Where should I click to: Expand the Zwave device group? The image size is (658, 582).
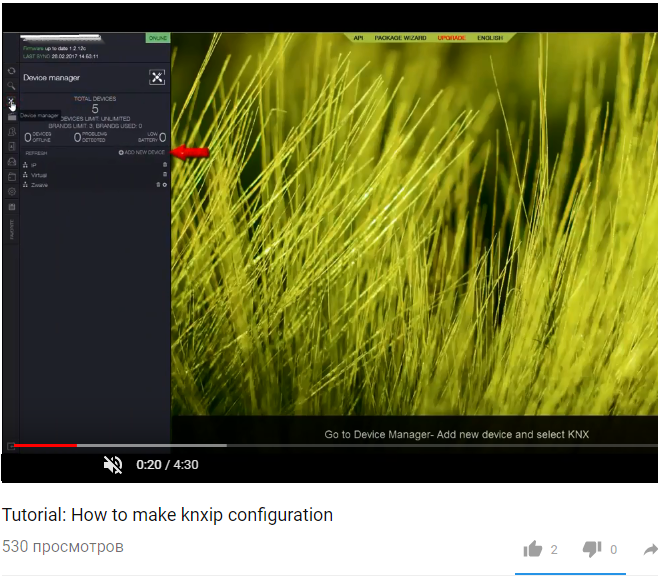tap(39, 185)
